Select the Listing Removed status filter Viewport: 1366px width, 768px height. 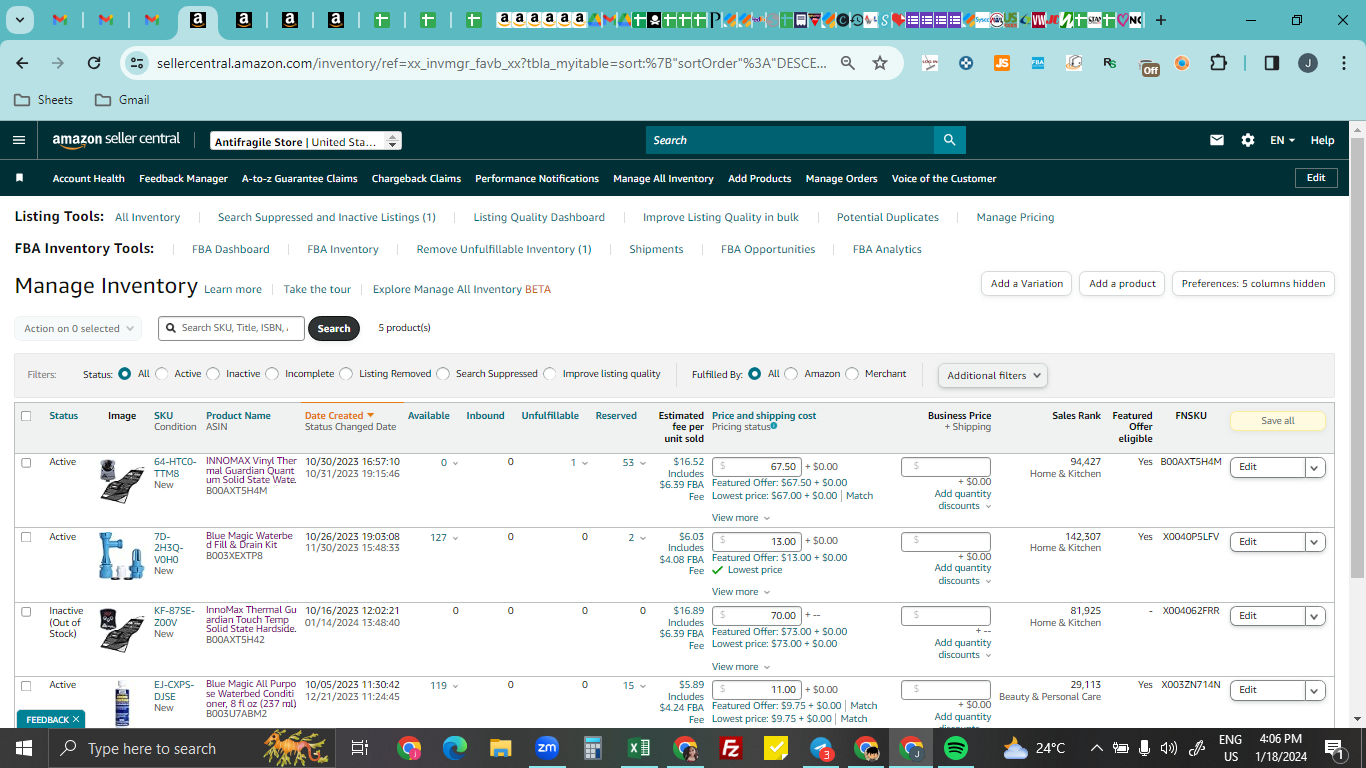(346, 374)
